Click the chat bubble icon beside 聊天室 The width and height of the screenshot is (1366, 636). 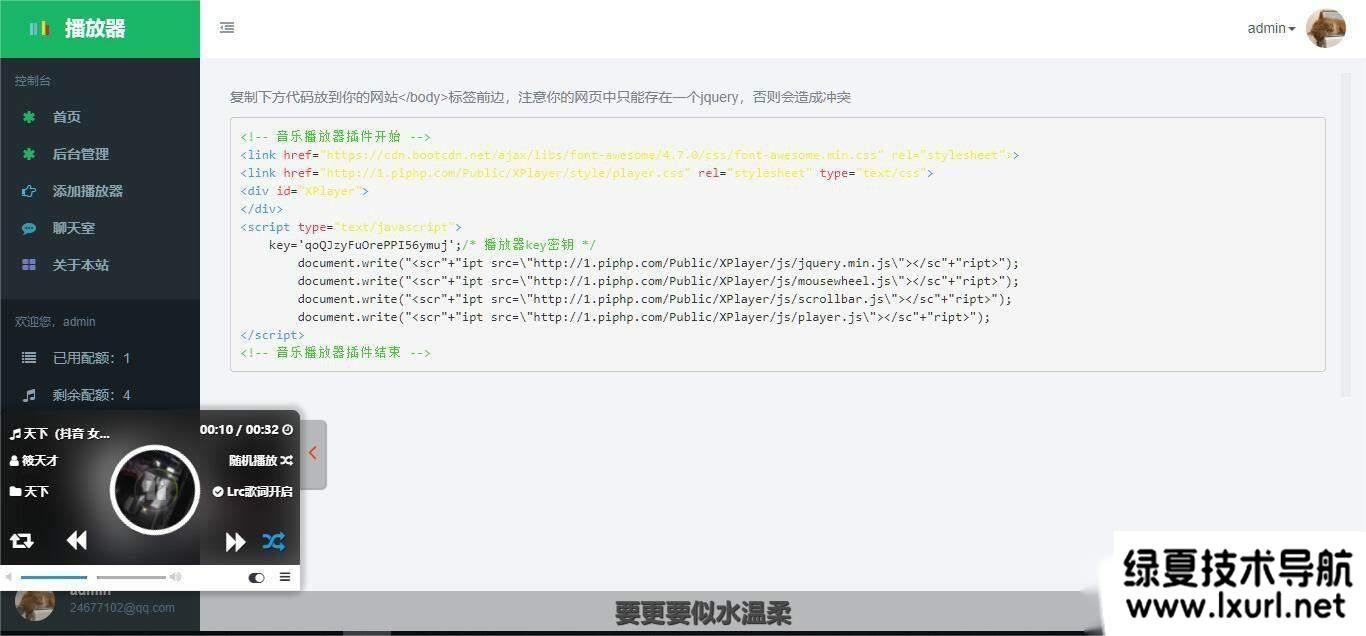point(29,228)
